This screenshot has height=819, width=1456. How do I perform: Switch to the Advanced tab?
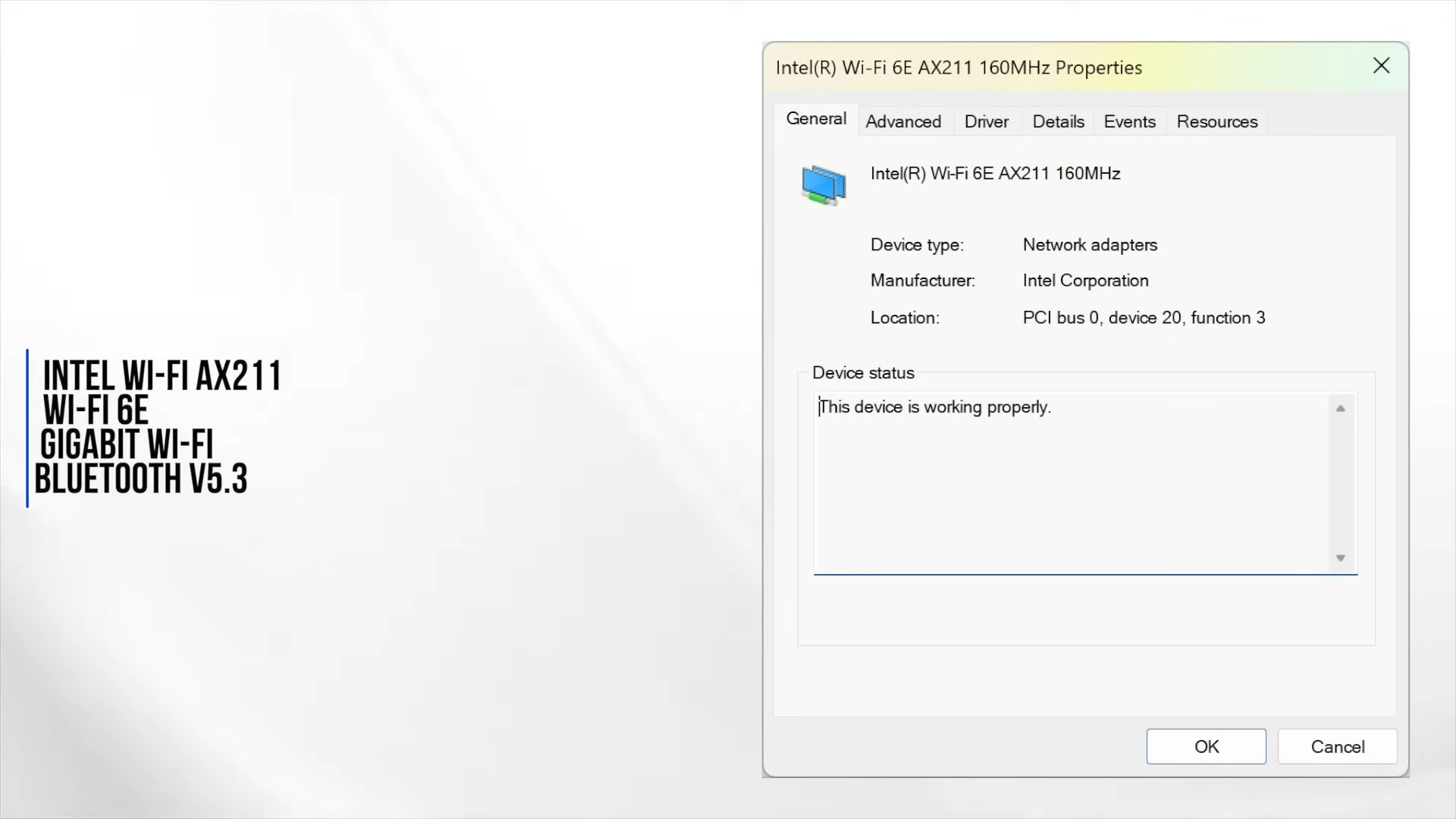[903, 121]
